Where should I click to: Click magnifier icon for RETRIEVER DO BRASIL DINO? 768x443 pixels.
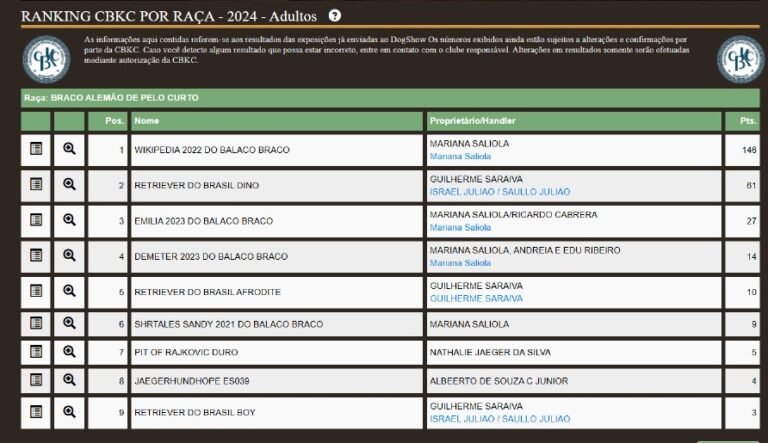pyautogui.click(x=69, y=184)
